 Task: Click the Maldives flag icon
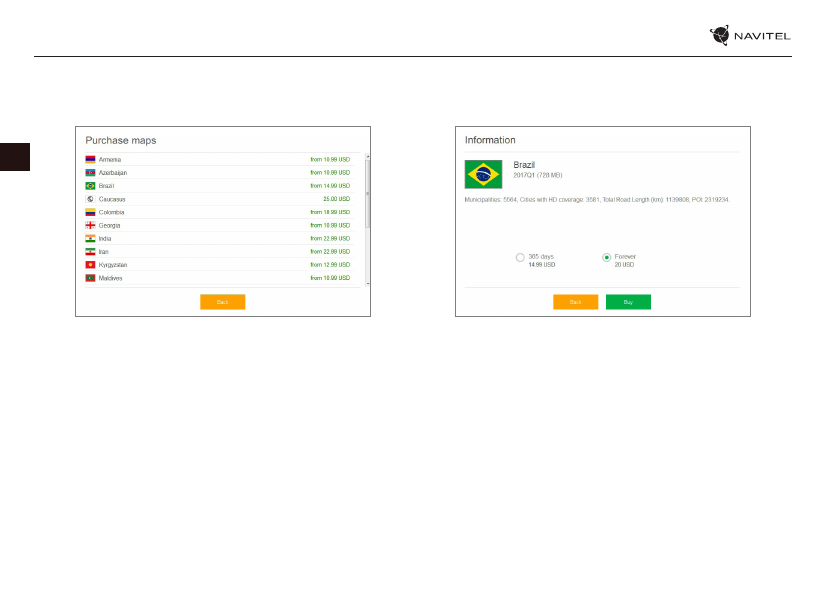90,278
